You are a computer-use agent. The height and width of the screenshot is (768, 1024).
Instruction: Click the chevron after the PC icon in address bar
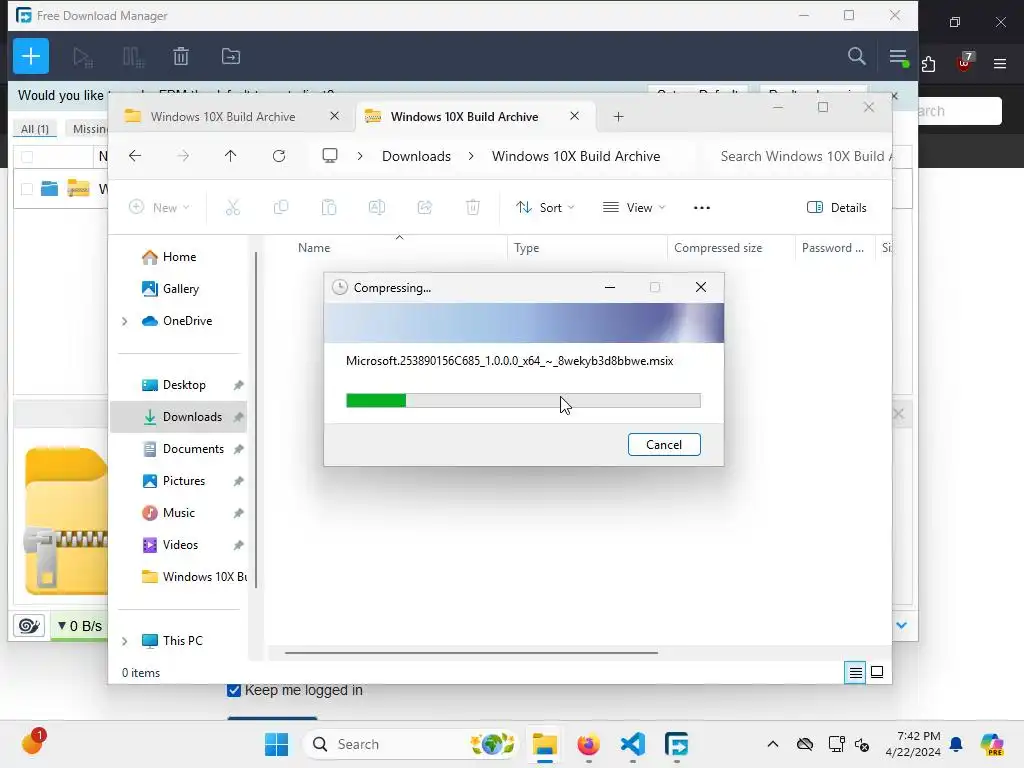[360, 156]
